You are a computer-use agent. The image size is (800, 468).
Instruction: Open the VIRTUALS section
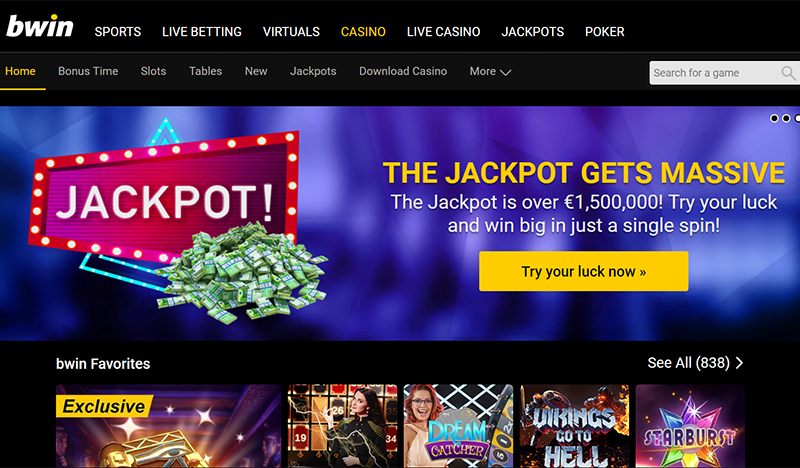point(291,32)
